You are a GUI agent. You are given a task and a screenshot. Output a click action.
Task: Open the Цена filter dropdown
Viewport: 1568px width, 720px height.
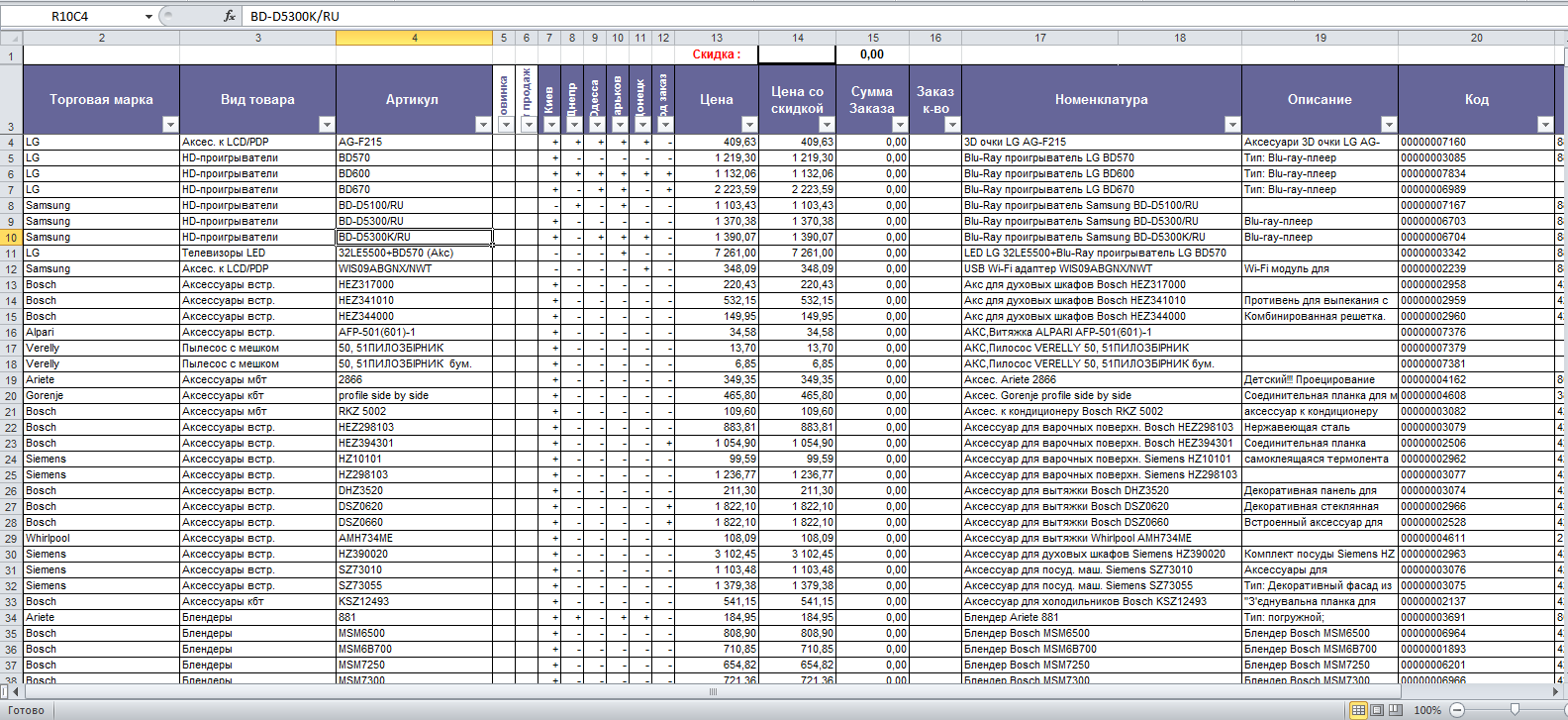point(749,124)
